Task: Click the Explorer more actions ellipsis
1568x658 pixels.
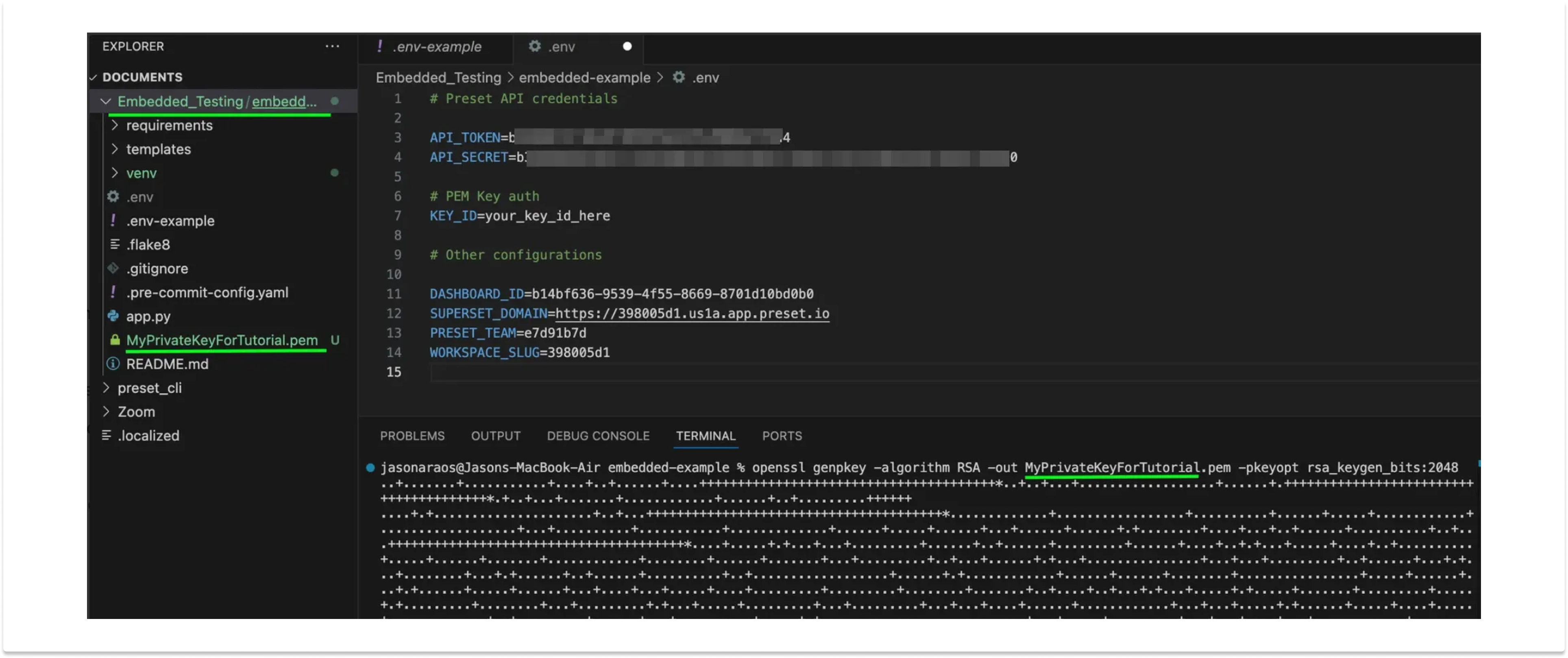Action: [332, 46]
